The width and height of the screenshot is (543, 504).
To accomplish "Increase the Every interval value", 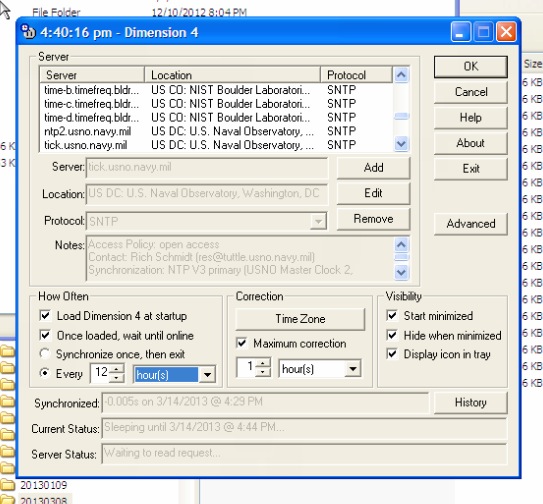I will [117, 369].
